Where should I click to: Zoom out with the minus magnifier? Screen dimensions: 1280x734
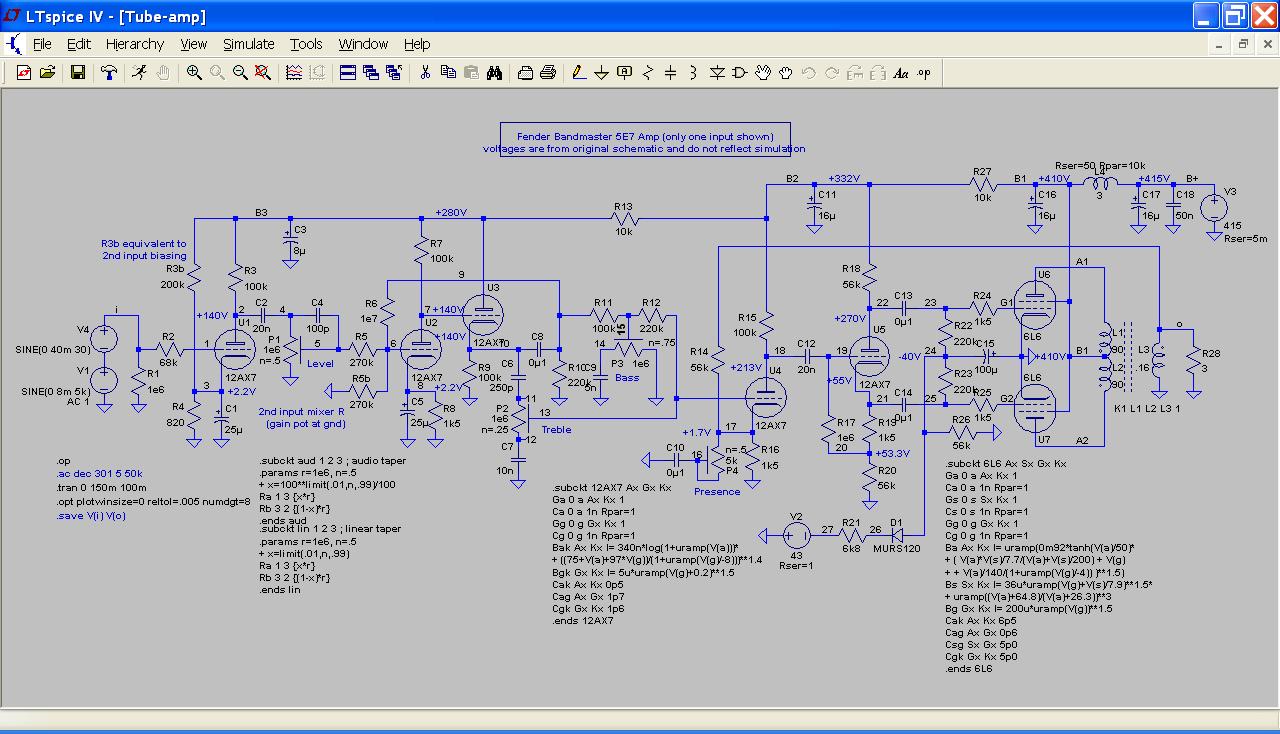click(240, 73)
